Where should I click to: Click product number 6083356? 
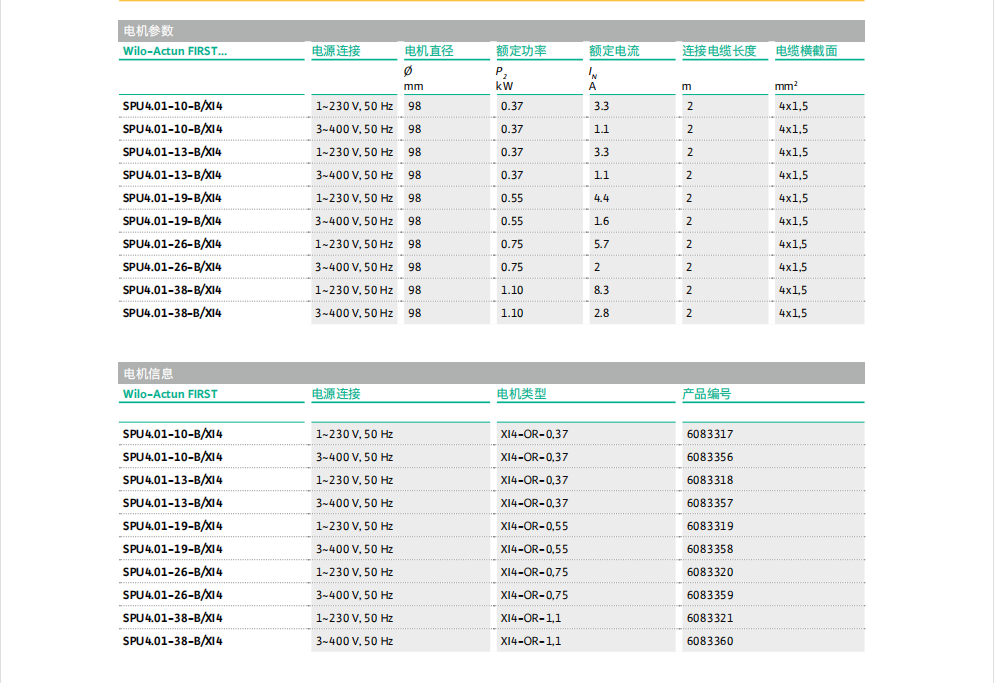pos(710,457)
